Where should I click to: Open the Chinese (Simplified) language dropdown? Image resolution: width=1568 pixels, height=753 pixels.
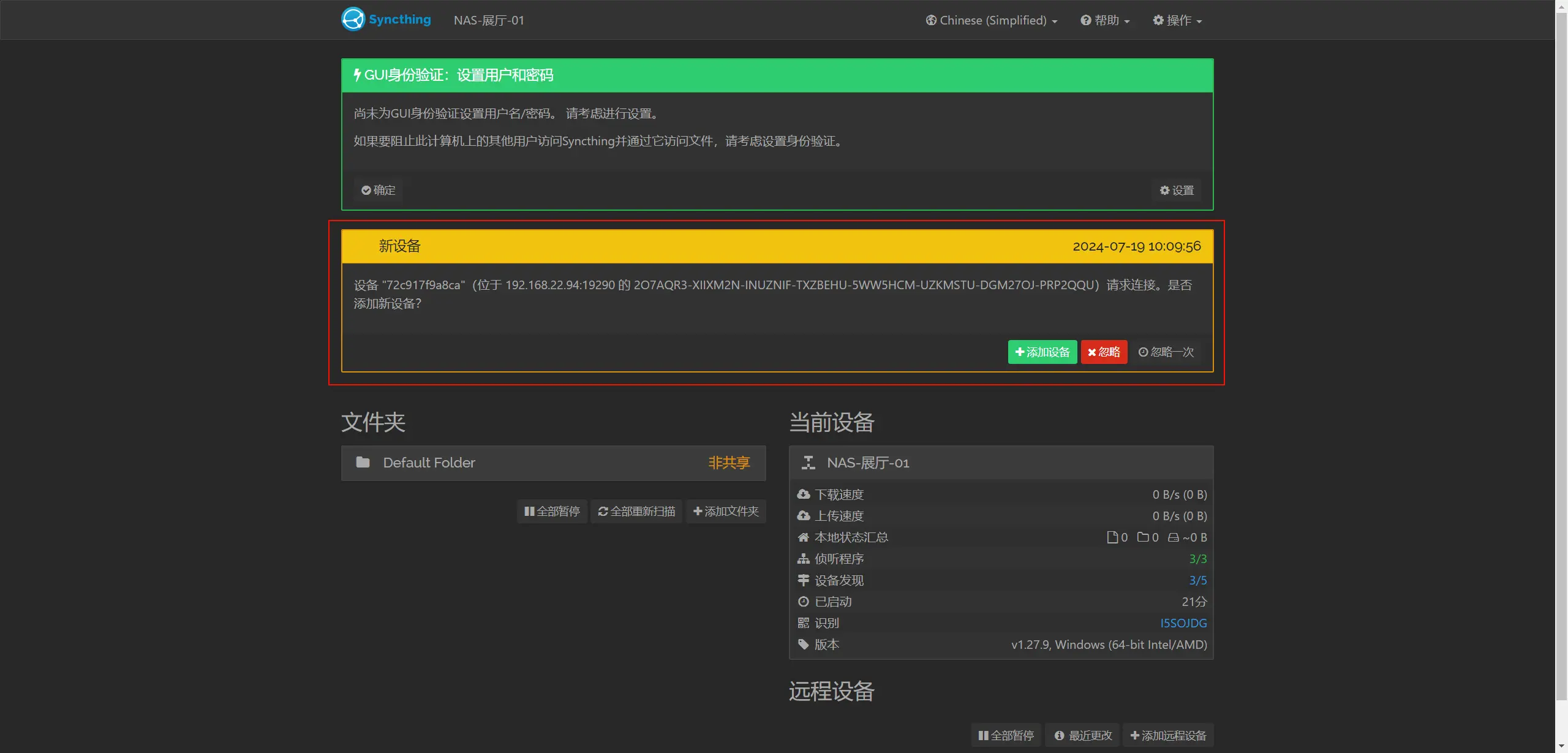click(992, 20)
